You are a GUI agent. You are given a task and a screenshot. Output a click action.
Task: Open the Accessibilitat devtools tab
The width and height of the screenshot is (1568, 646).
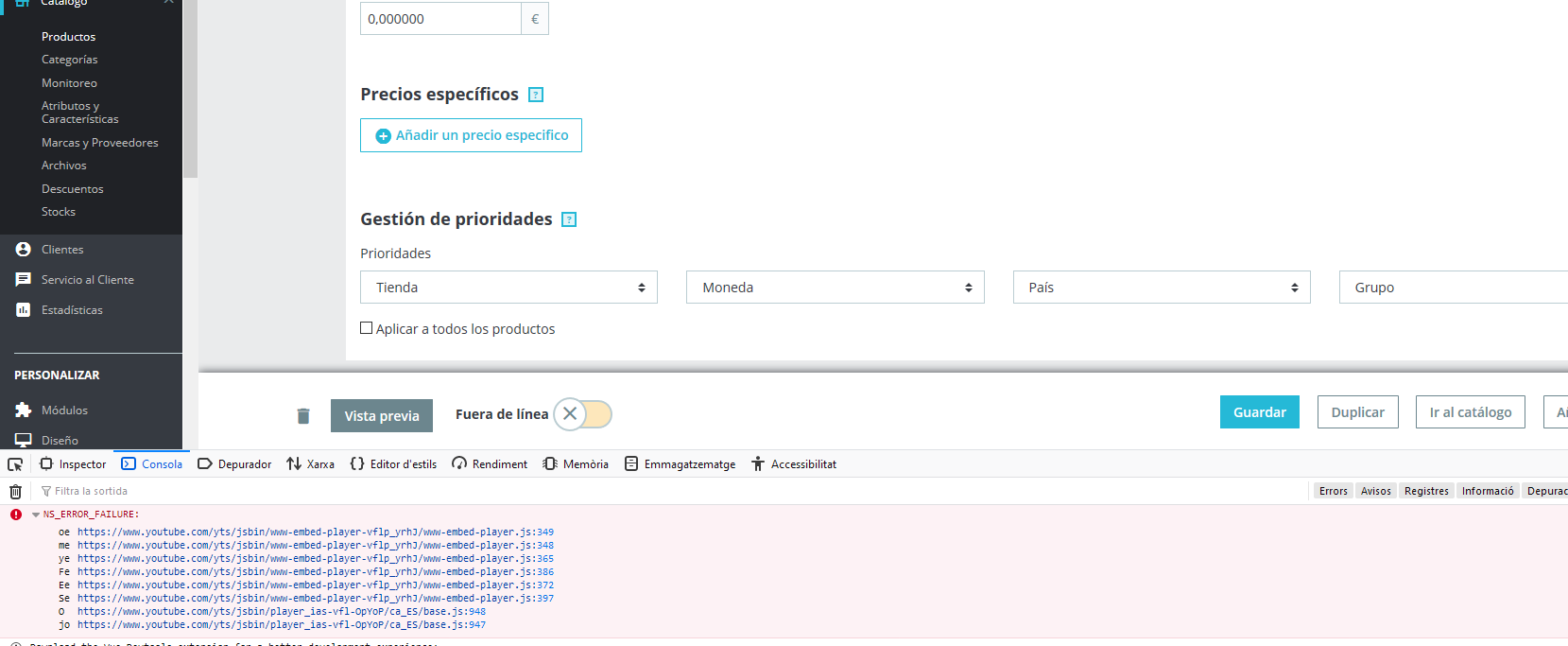coord(794,464)
